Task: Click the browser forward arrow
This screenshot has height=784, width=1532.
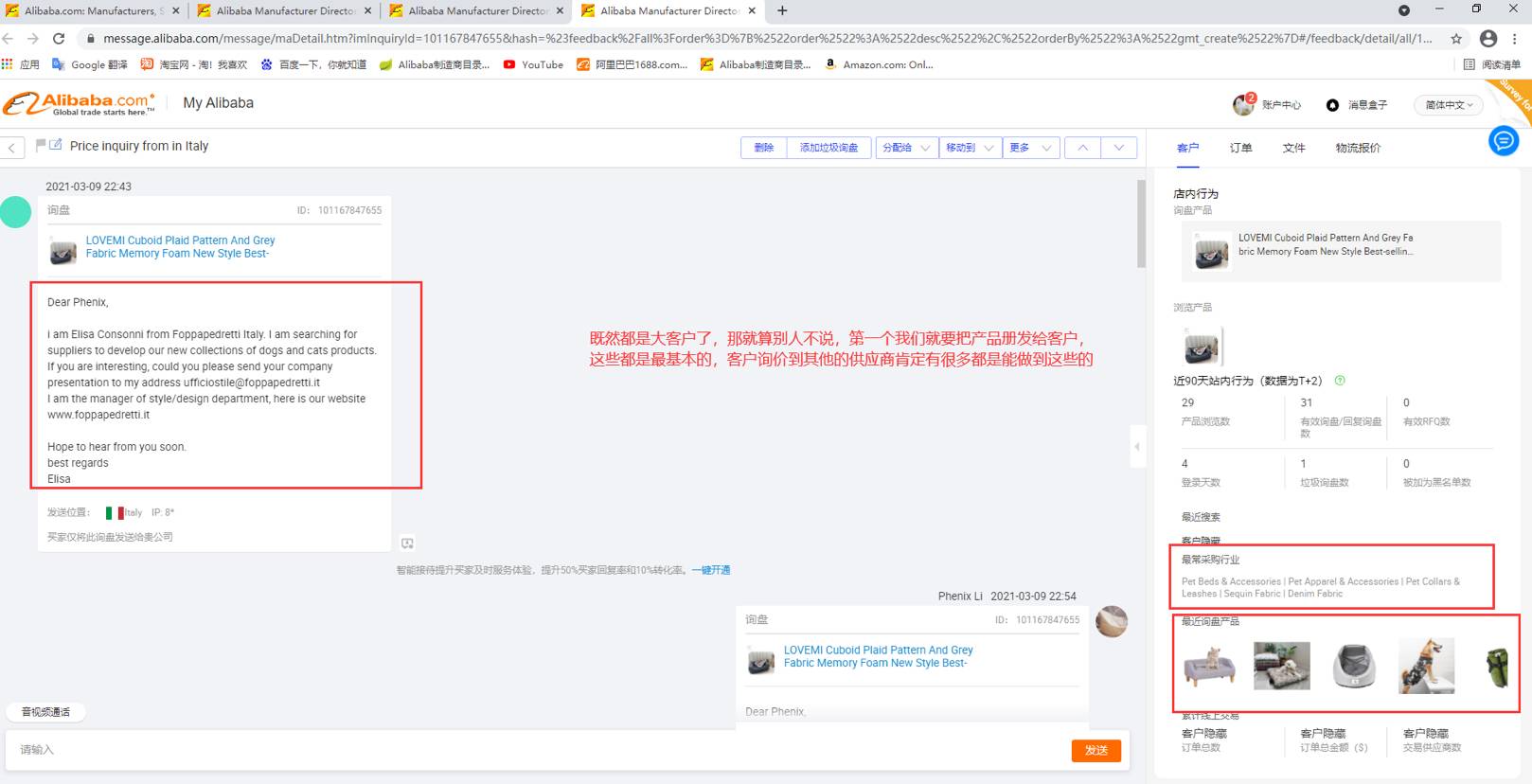Action: 33,39
